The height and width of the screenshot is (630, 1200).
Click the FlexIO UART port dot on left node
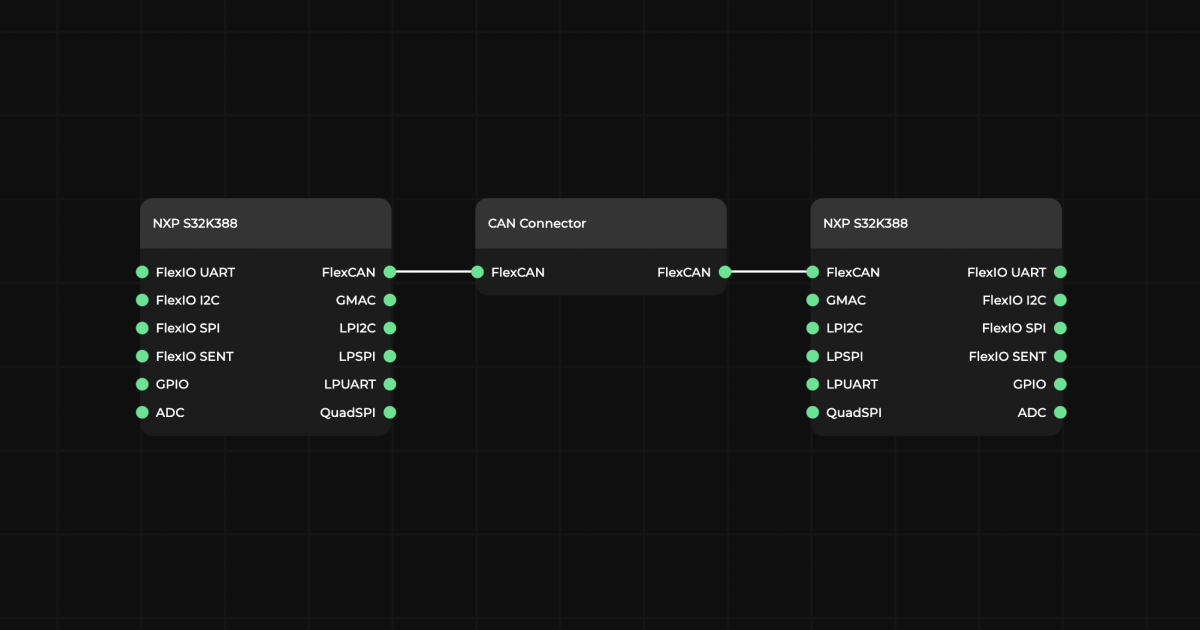pos(142,272)
